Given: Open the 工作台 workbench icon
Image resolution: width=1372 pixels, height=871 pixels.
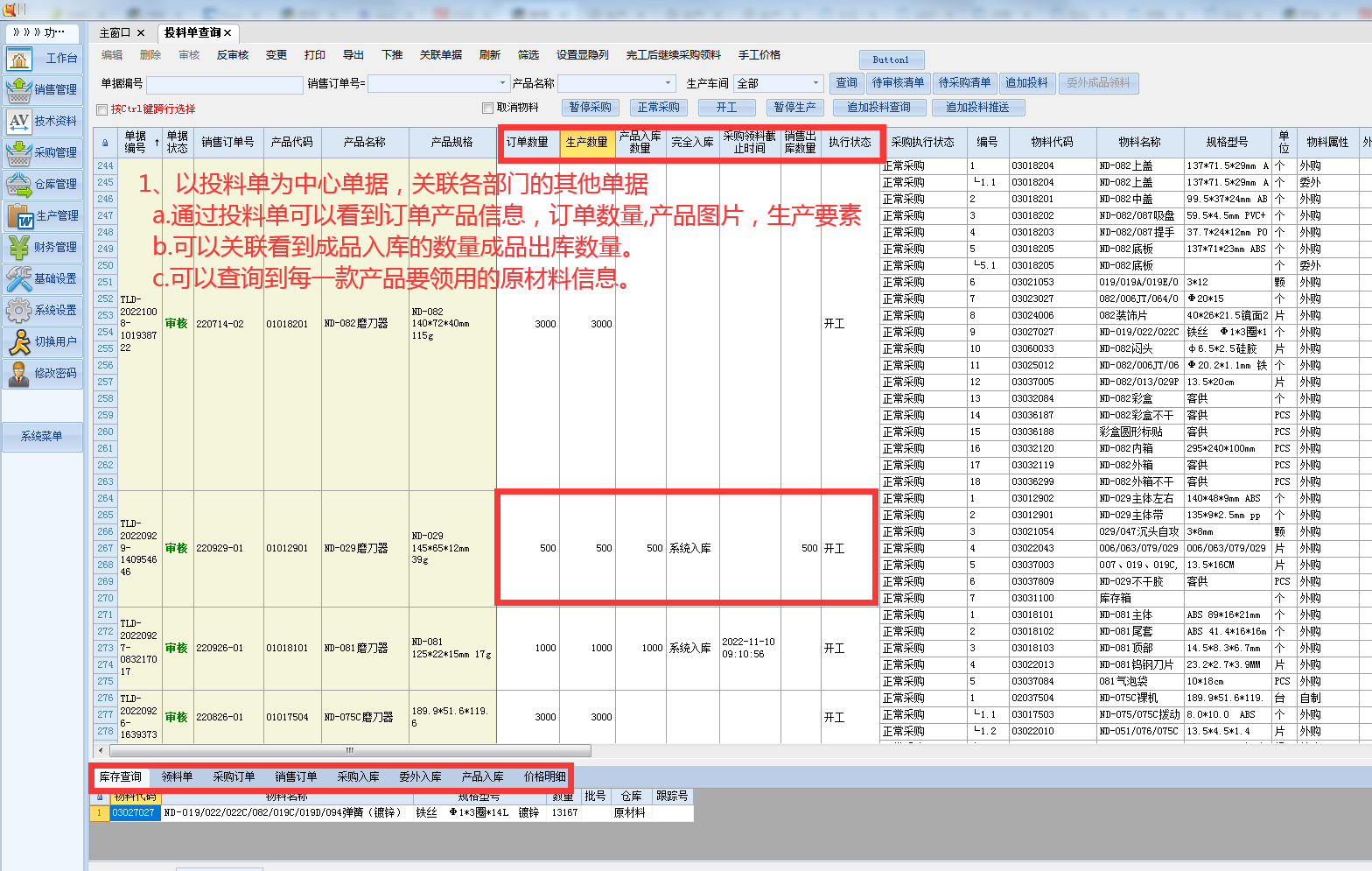Looking at the screenshot, I should 19,59.
